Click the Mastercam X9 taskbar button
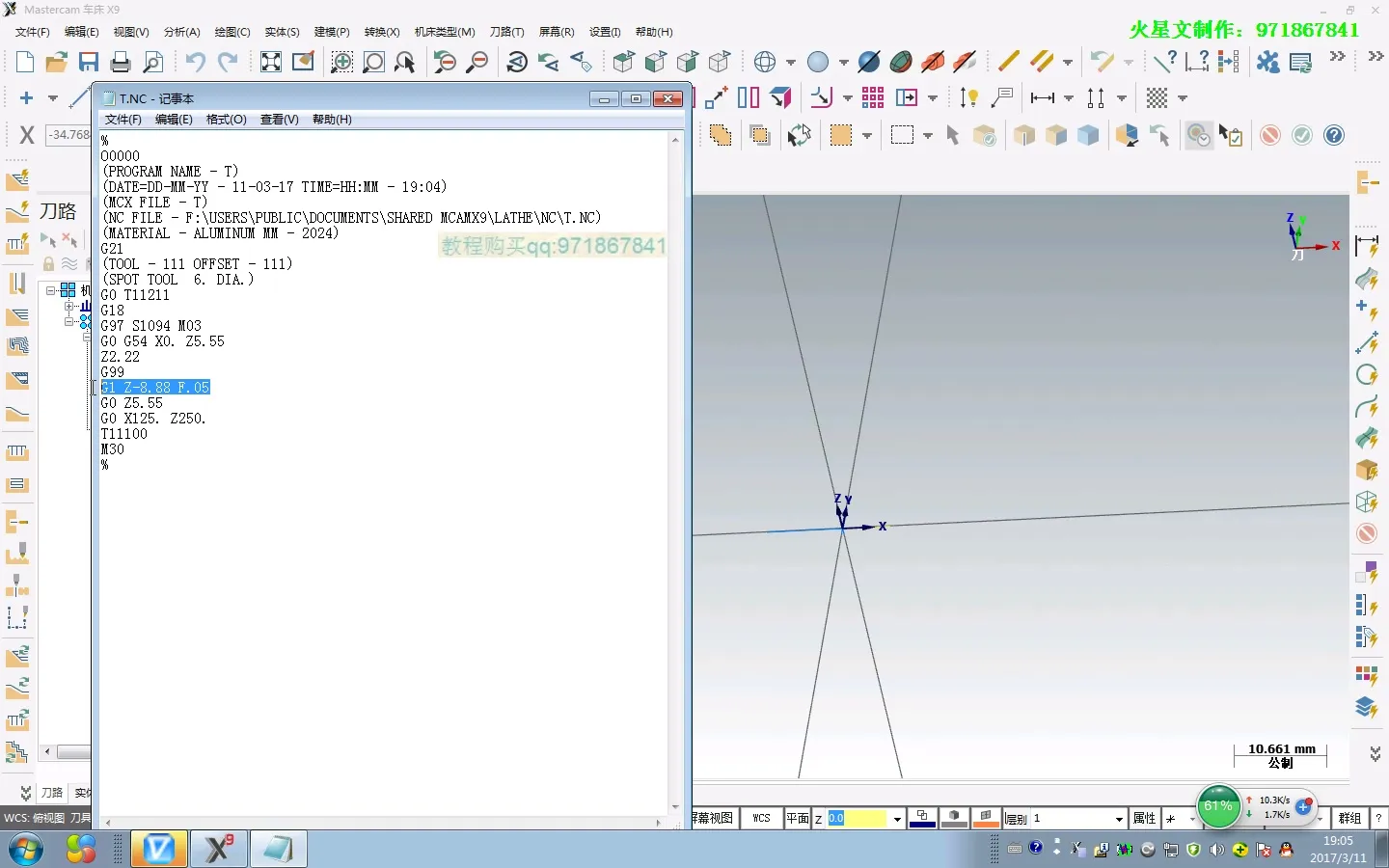 click(x=219, y=849)
